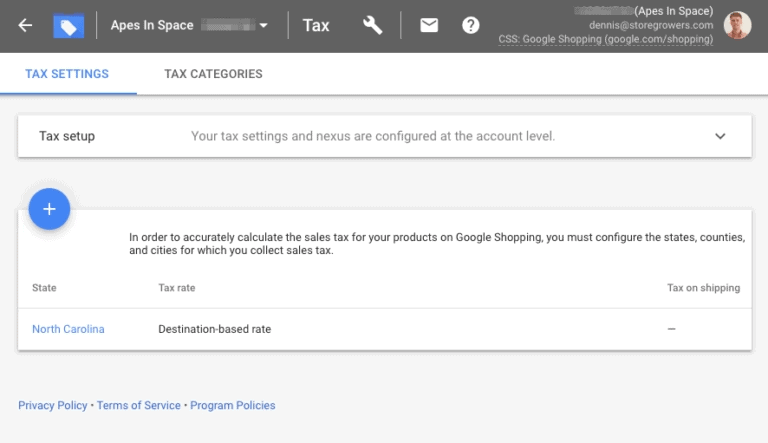Go back with the left arrow icon
Viewport: 768px width, 443px height.
click(25, 25)
